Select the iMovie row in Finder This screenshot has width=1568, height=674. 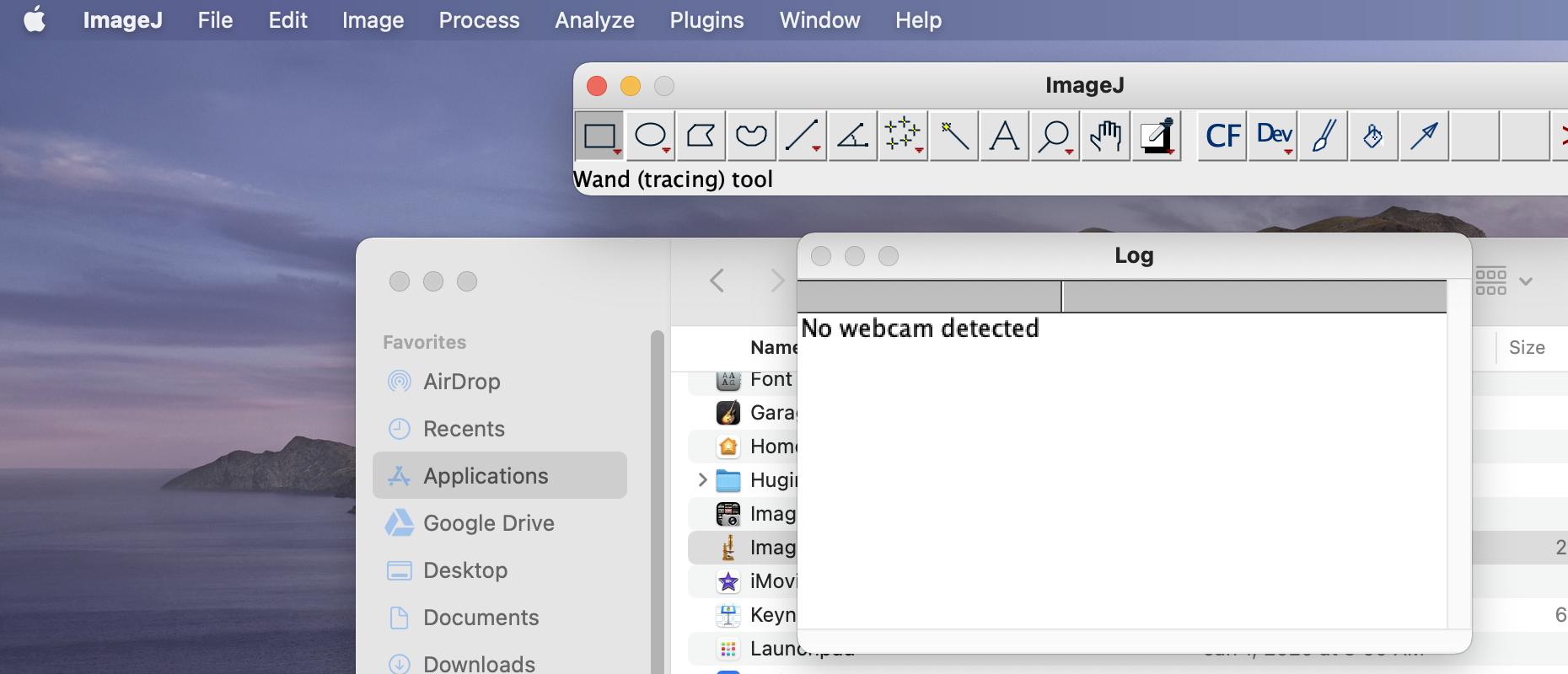pyautogui.click(x=743, y=581)
